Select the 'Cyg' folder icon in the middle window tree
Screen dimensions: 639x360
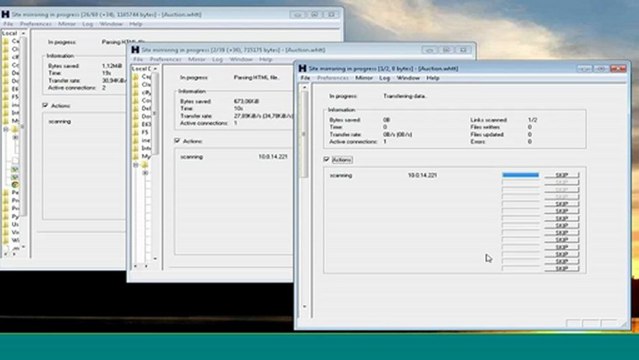coord(136,77)
